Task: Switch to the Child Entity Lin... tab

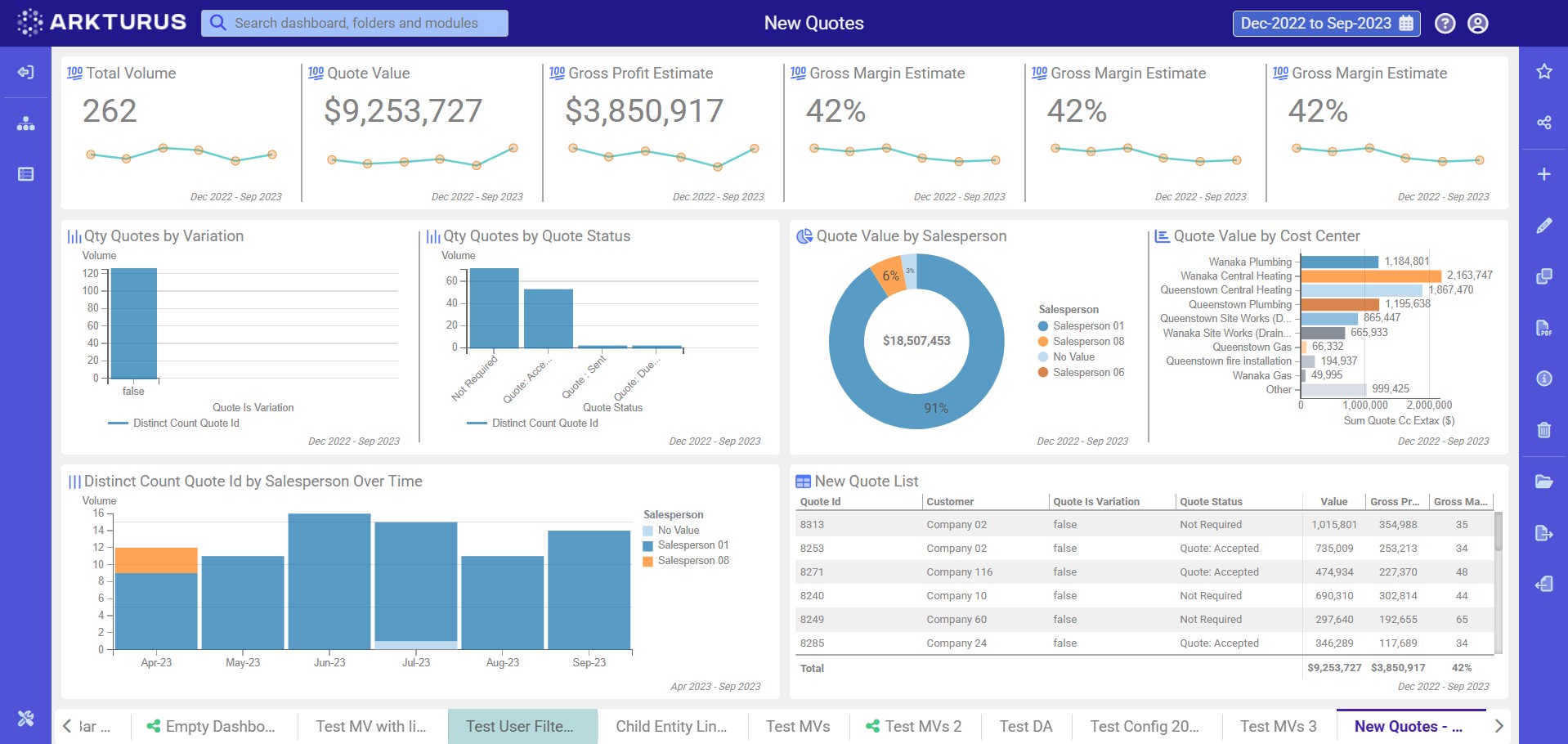Action: click(671, 726)
